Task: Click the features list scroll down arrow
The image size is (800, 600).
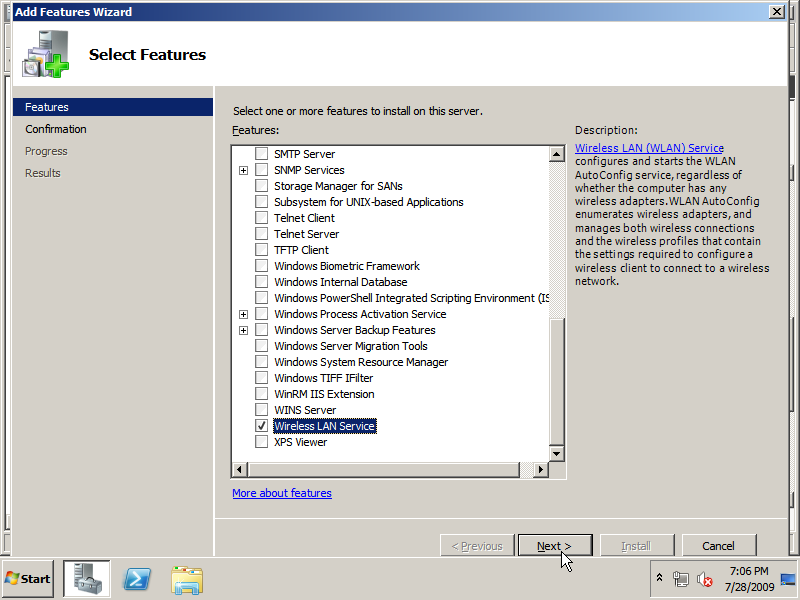Action: point(557,454)
